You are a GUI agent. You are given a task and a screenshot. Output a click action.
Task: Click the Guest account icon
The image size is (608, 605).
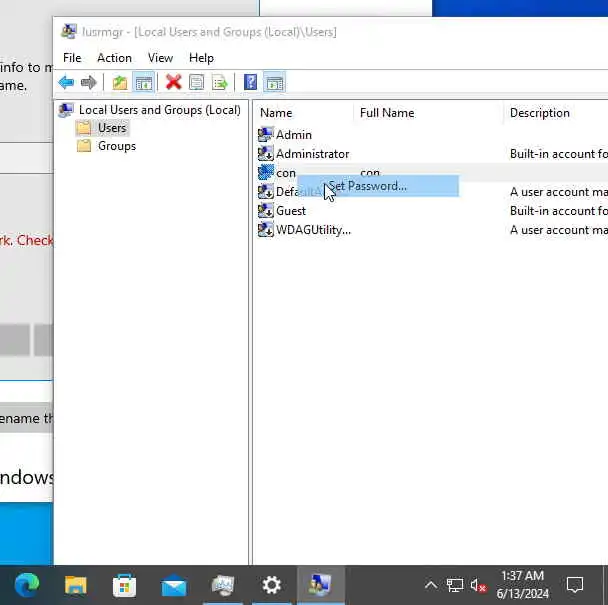click(266, 211)
